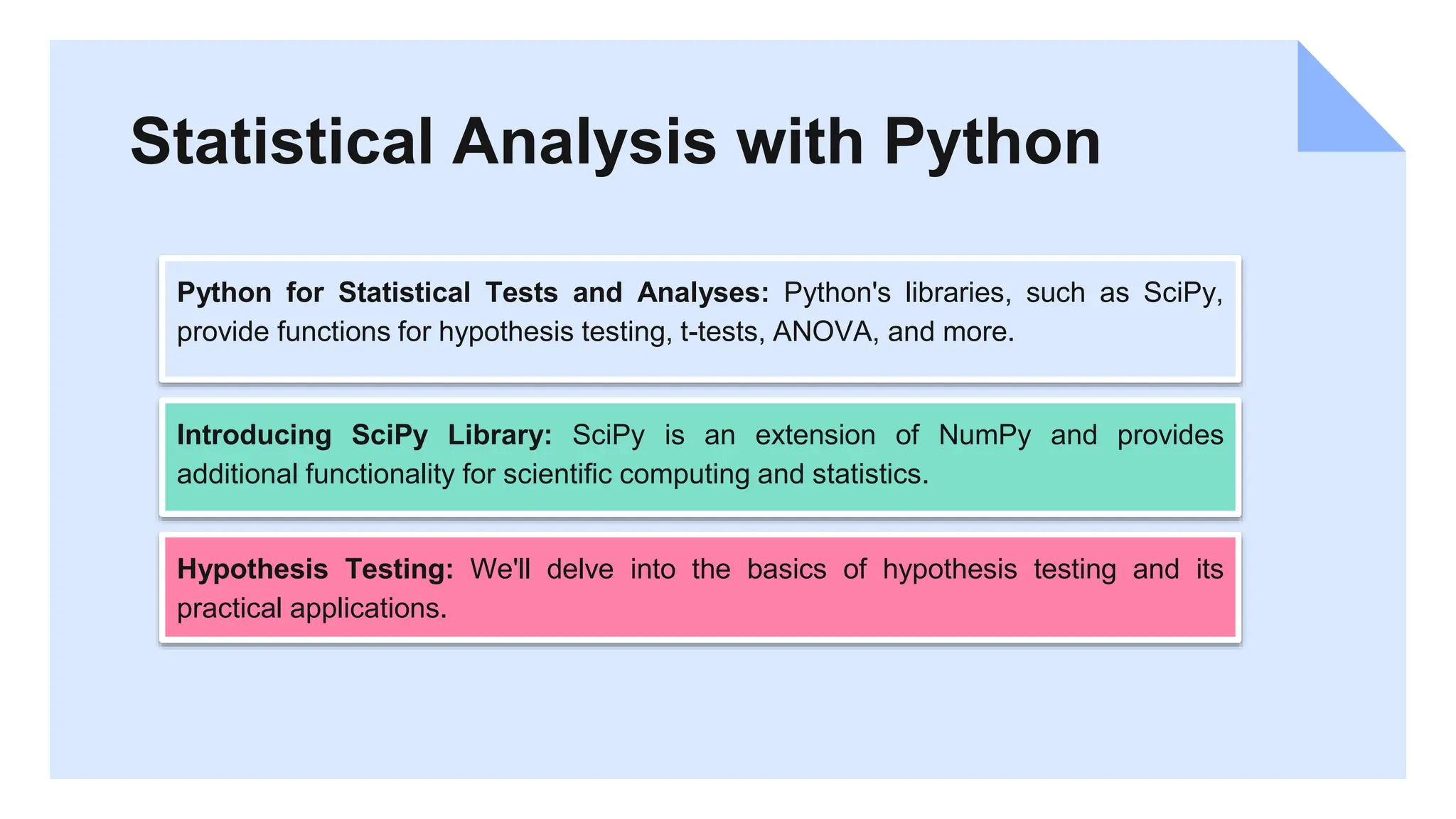
Task: Click the bold 'Python for Statistical Tests and Analyses:' heading
Action: click(472, 293)
